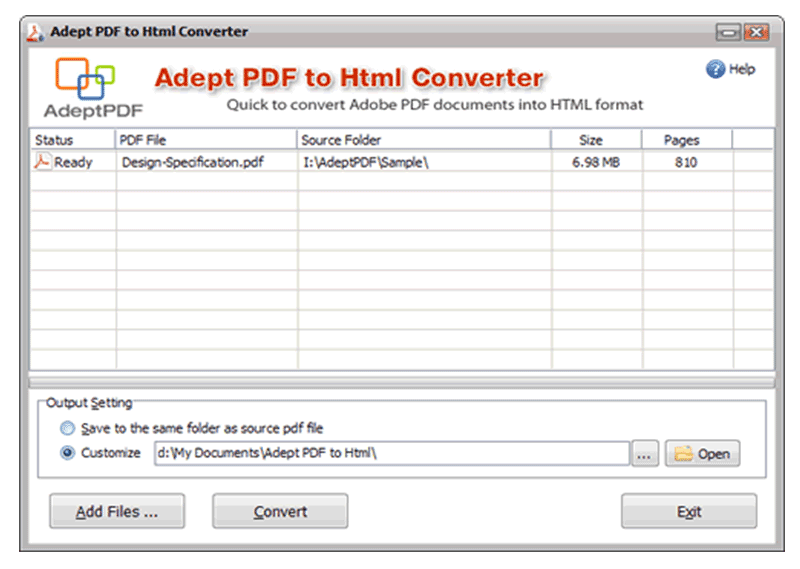Click the PDF icon beside Ready status
The image size is (800, 569).
tap(42, 162)
